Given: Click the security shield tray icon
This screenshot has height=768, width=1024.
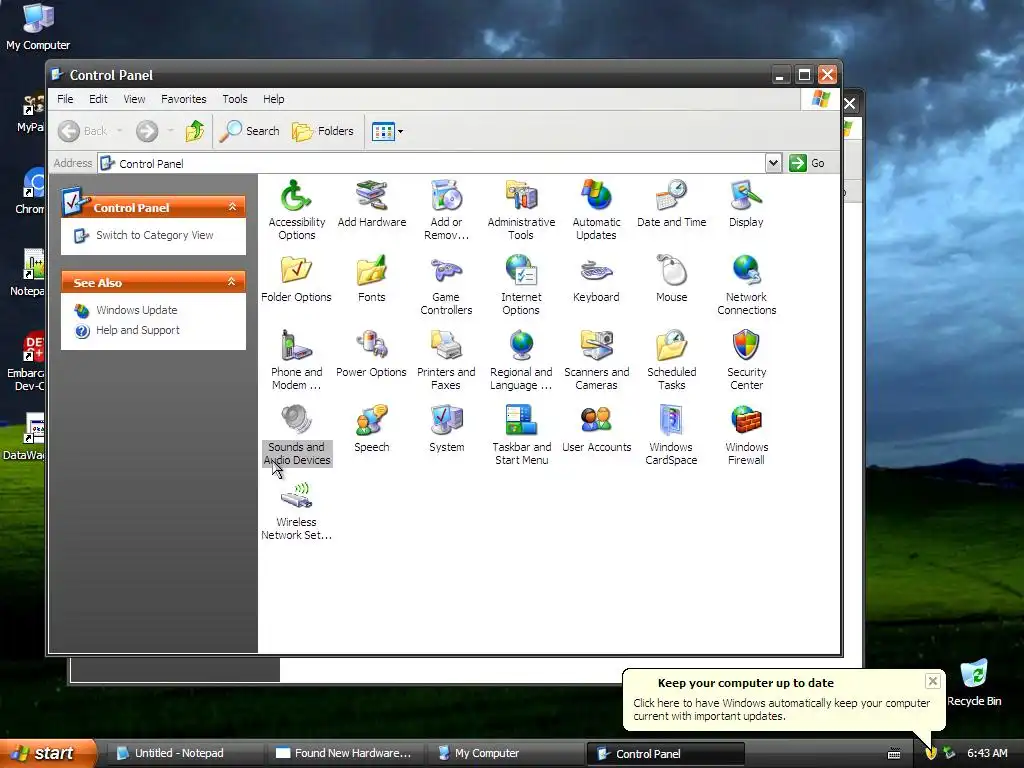Looking at the screenshot, I should click(x=931, y=753).
